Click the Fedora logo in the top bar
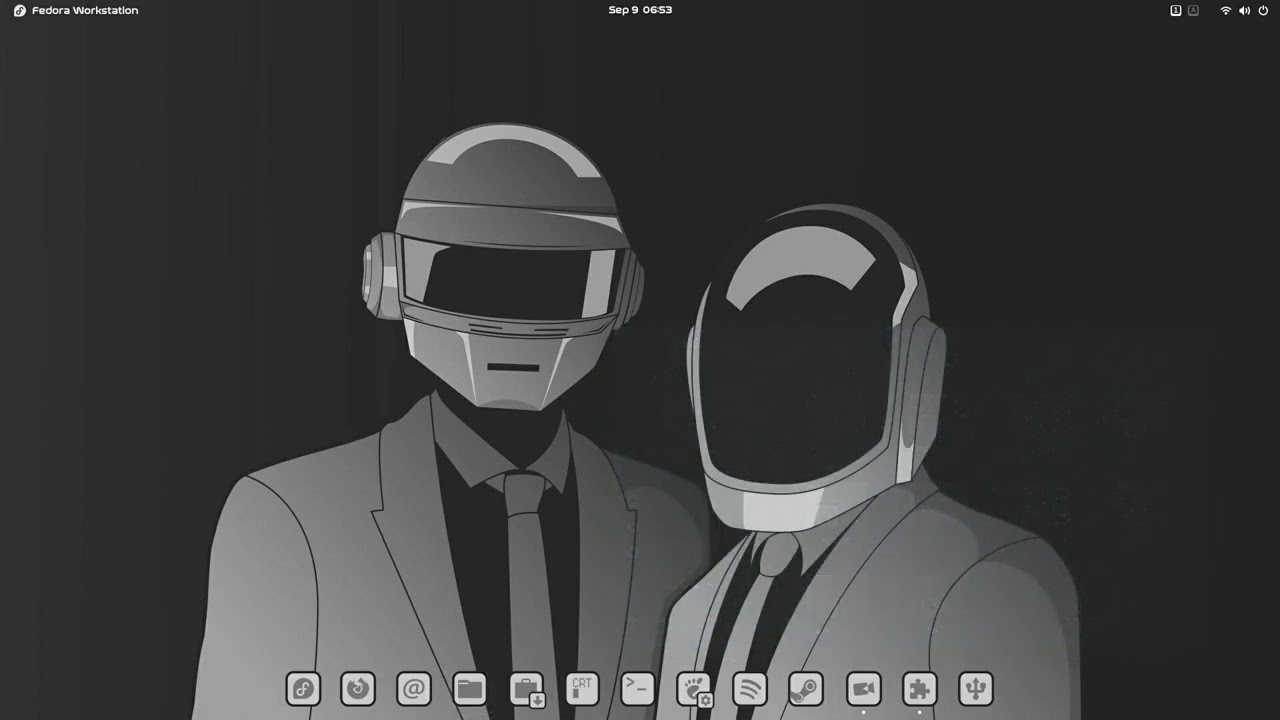 coord(19,10)
